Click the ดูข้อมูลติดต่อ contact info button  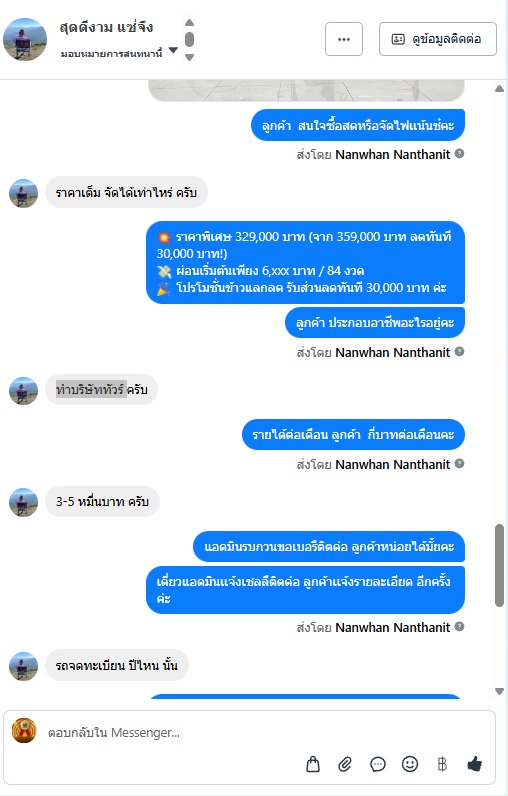437,39
